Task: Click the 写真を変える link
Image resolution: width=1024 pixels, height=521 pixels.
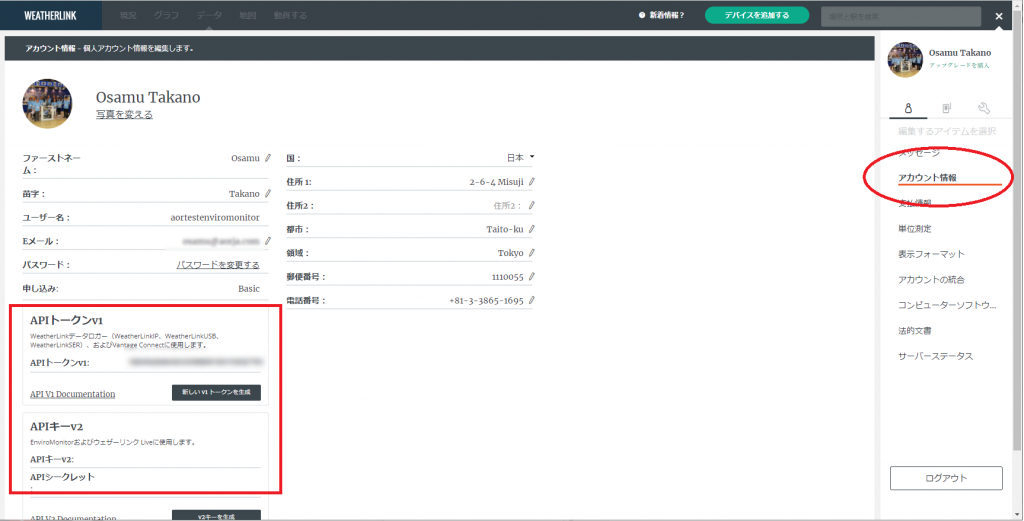Action: [125, 114]
